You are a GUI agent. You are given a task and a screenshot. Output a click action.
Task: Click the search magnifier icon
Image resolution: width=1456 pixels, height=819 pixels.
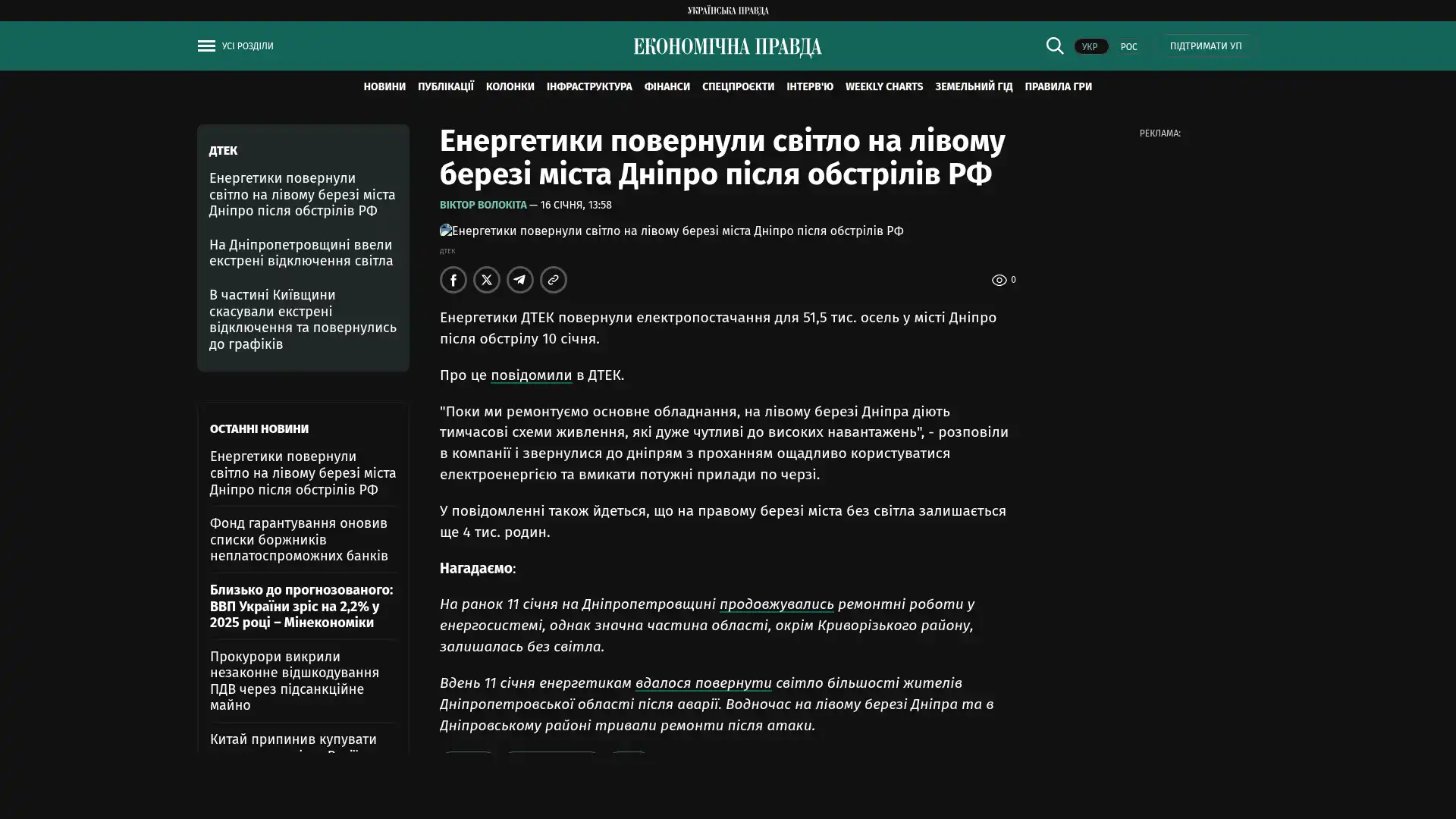click(x=1054, y=46)
